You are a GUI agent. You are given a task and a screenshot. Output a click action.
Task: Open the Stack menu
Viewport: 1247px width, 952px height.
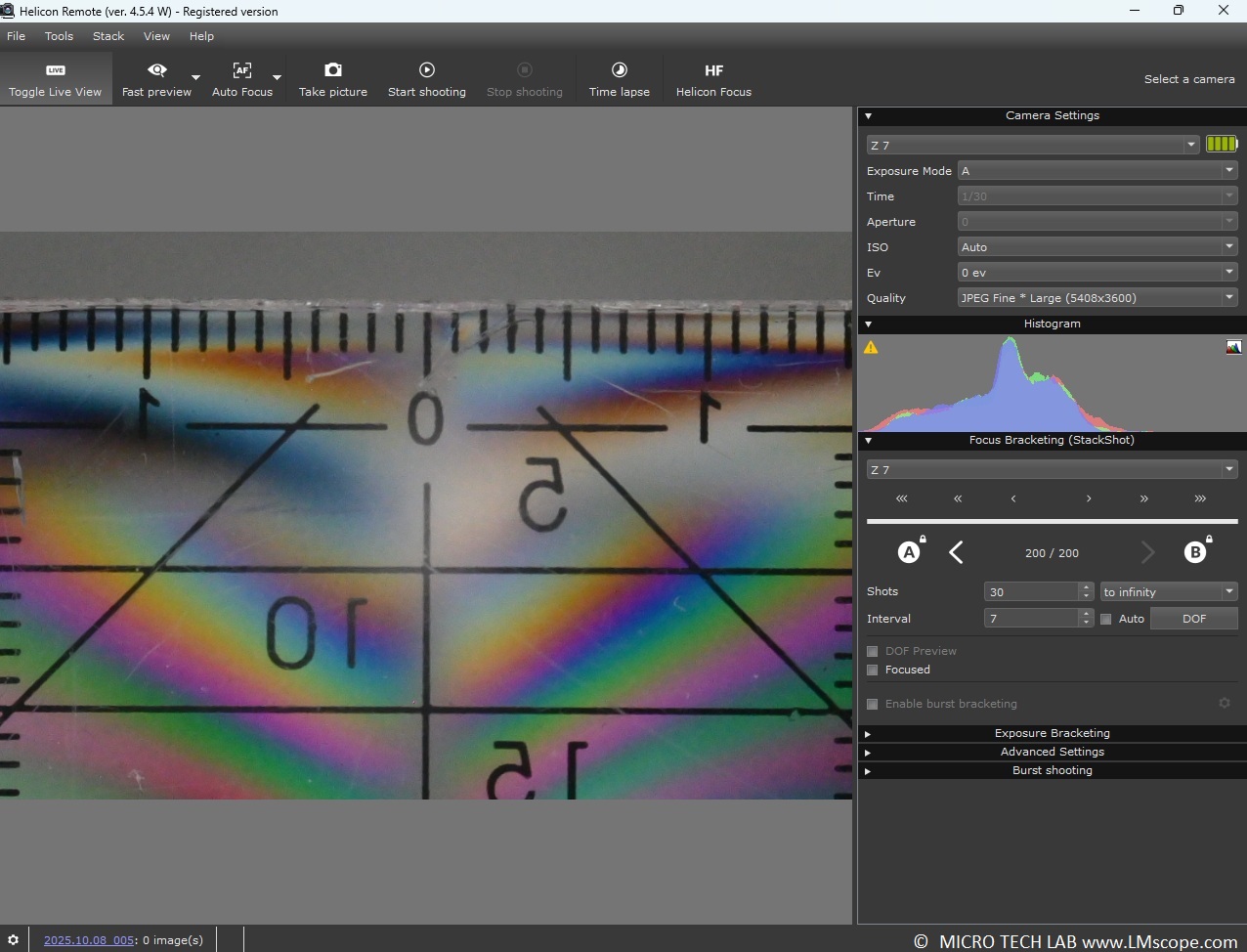click(x=108, y=36)
